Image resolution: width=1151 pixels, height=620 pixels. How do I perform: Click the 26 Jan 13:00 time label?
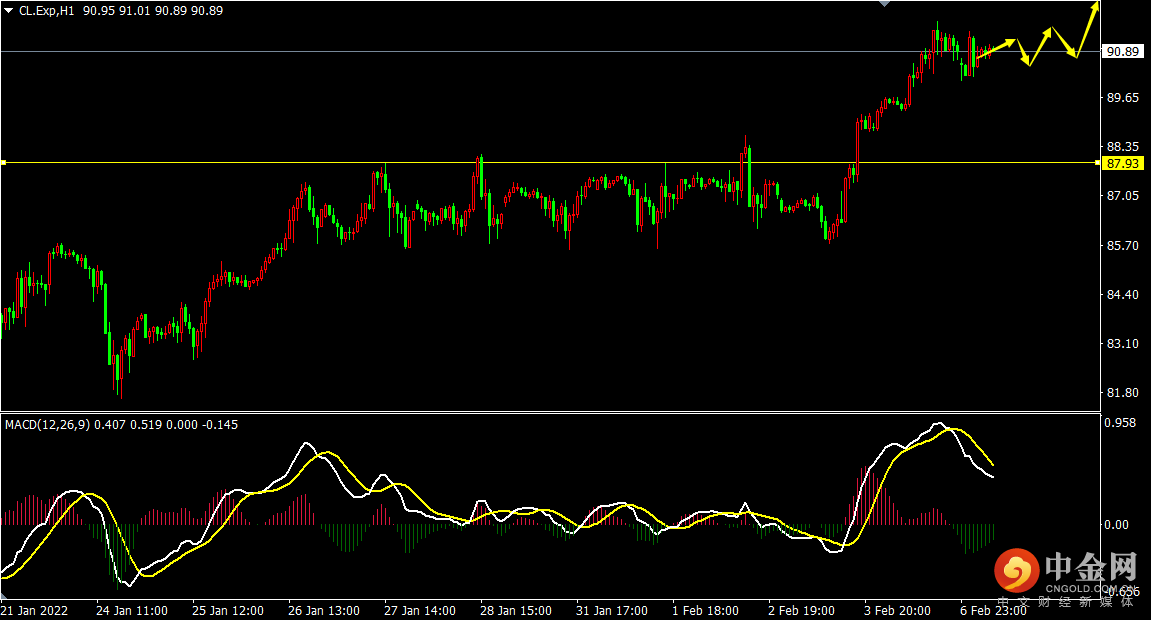(x=324, y=610)
